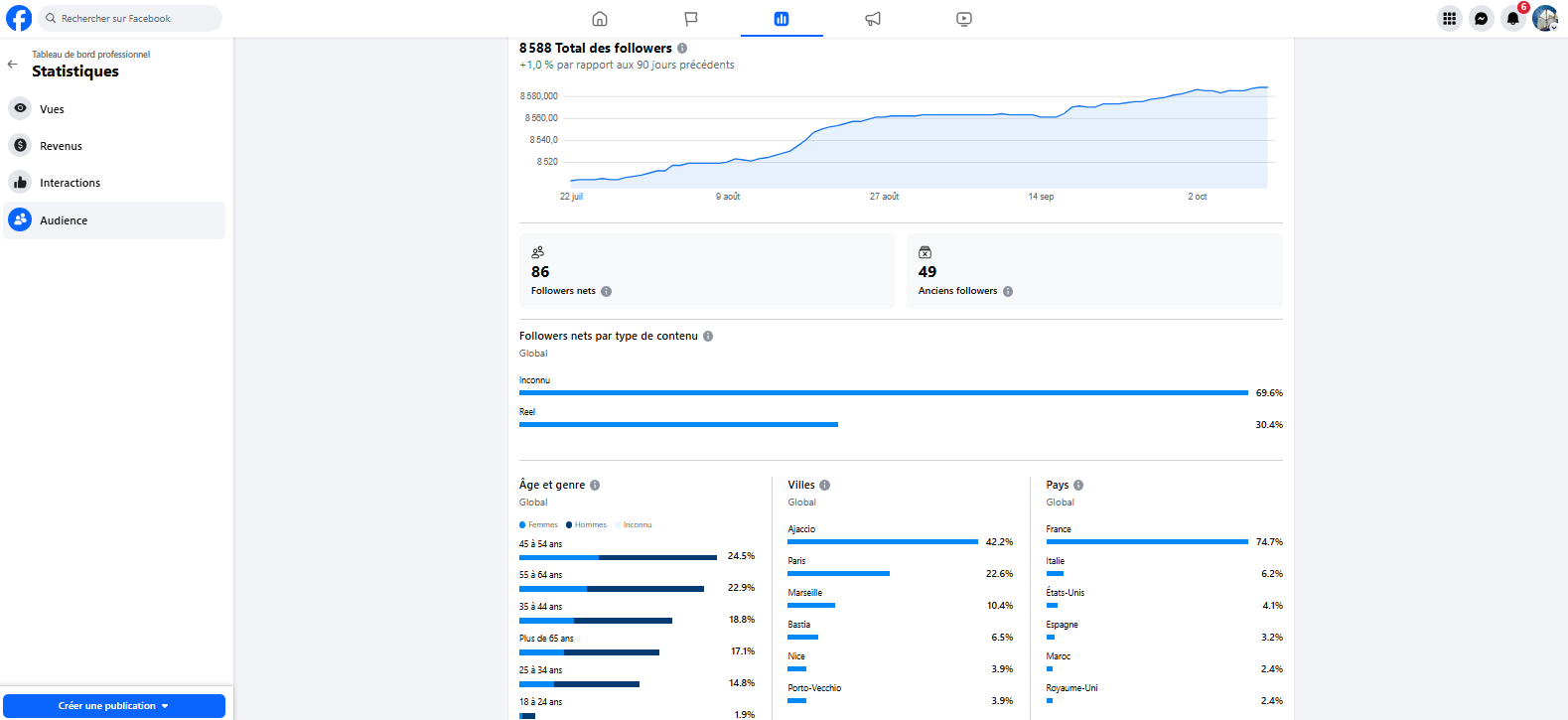
Task: Open the Pages flag icon
Action: click(691, 19)
